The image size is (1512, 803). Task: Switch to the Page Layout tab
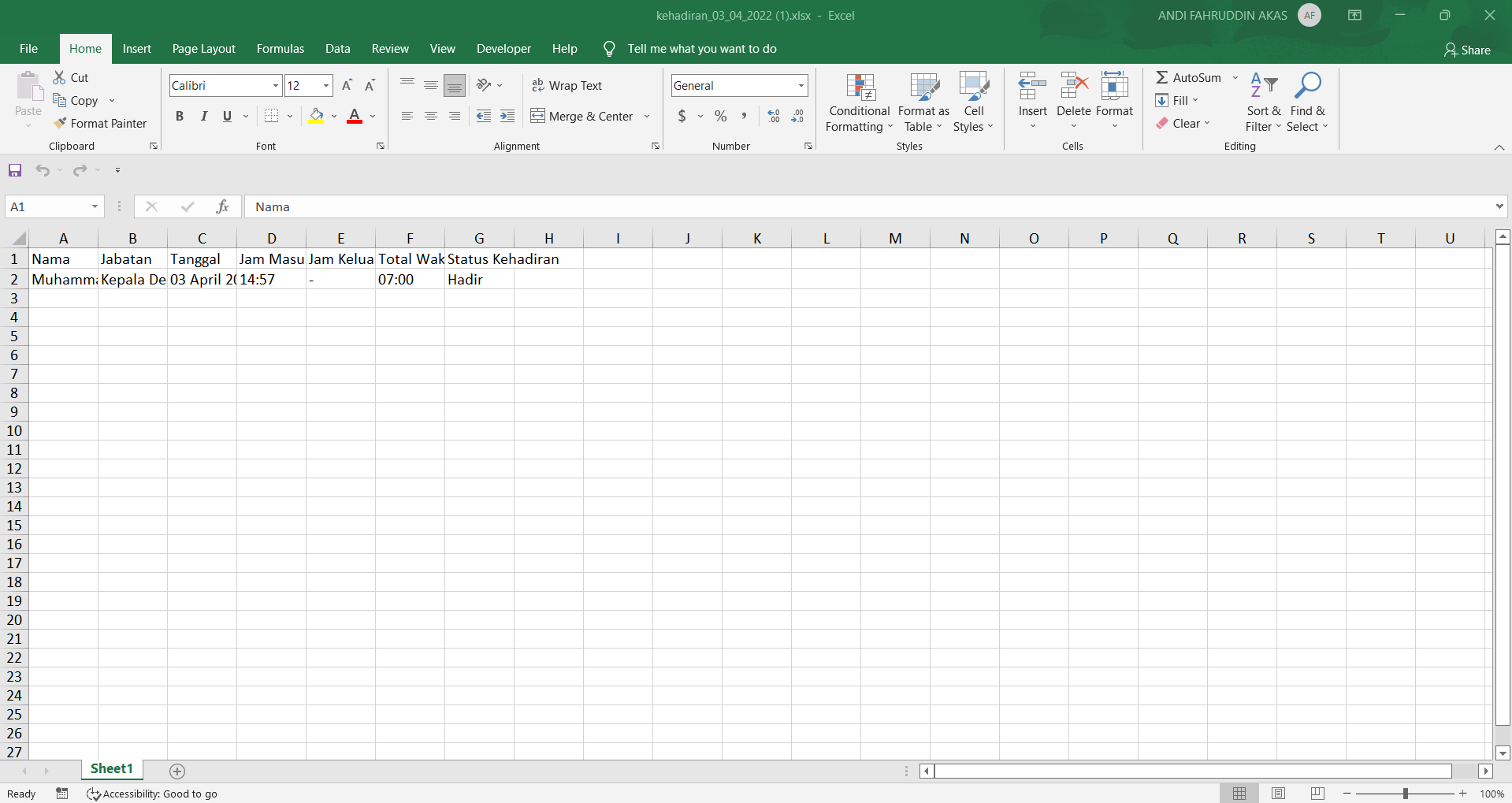204,49
